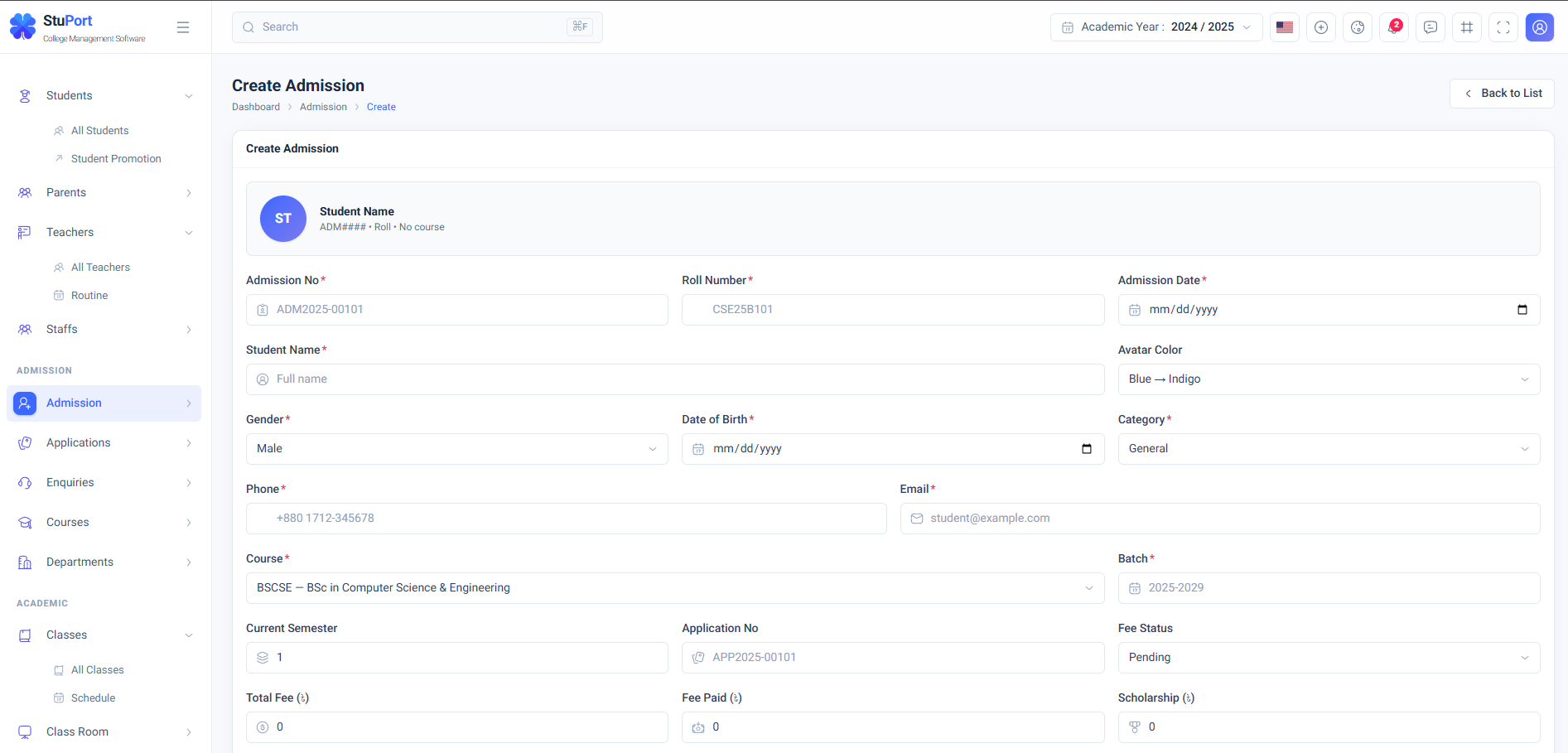Click the Roll Number input field

(893, 310)
